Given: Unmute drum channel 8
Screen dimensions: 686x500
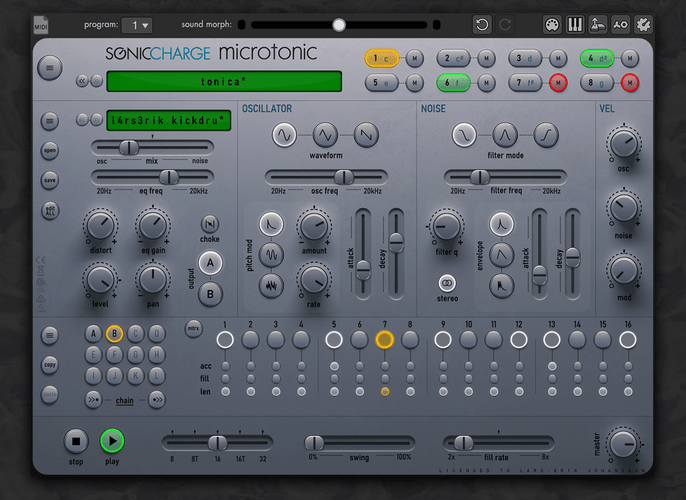Looking at the screenshot, I should [x=630, y=82].
